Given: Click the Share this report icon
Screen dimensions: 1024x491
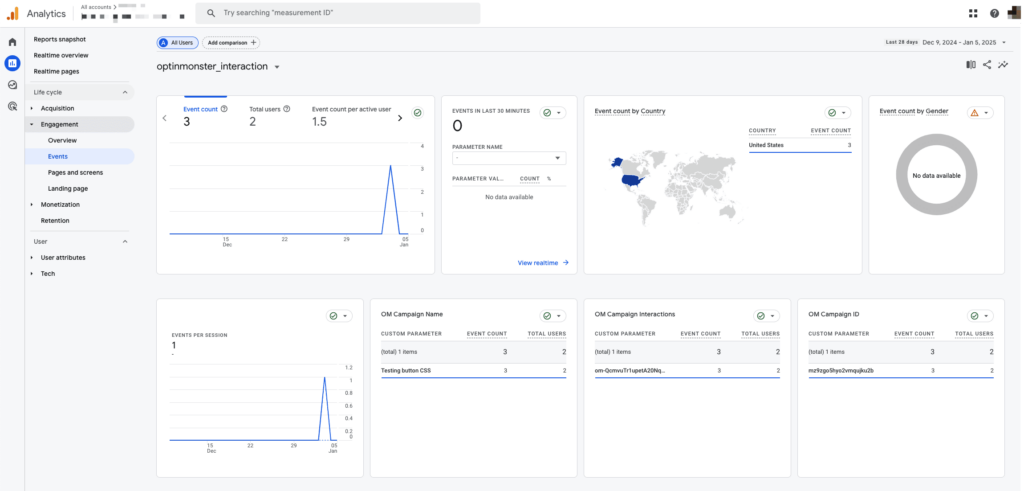Looking at the screenshot, I should 987,65.
